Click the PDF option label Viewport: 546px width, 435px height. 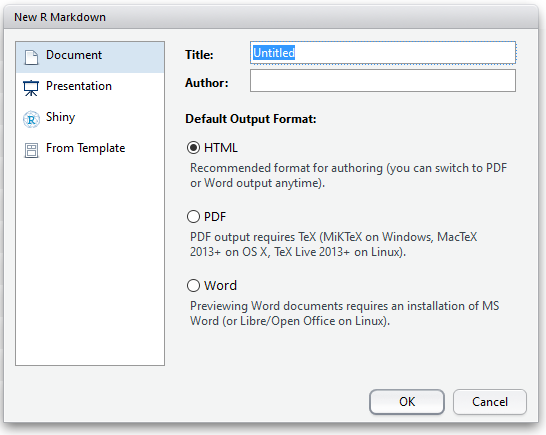[x=215, y=217]
